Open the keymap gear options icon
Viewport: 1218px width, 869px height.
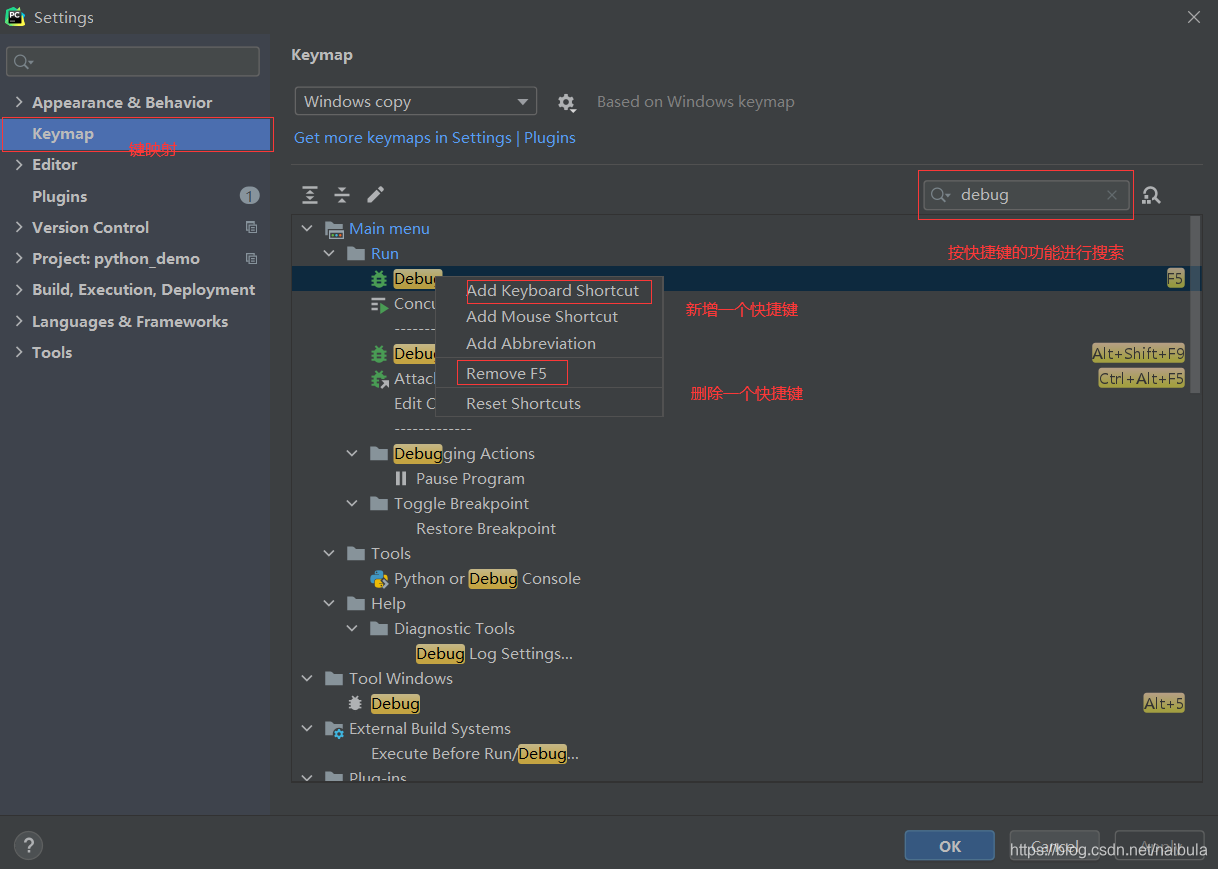[x=566, y=102]
